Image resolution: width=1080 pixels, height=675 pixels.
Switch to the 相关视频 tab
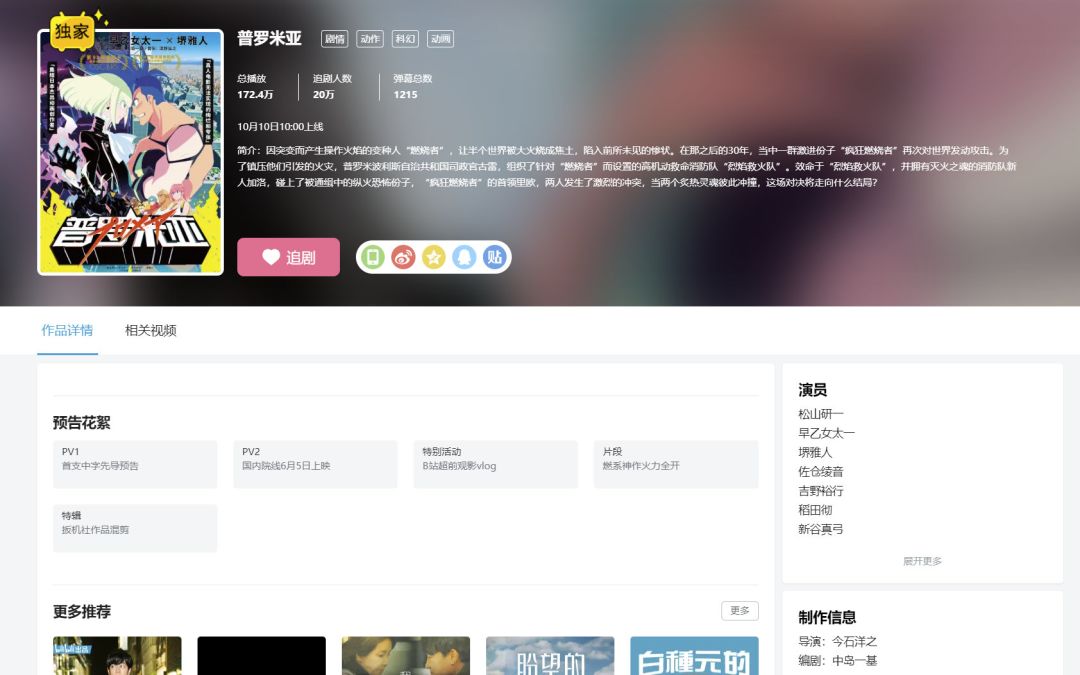(151, 331)
